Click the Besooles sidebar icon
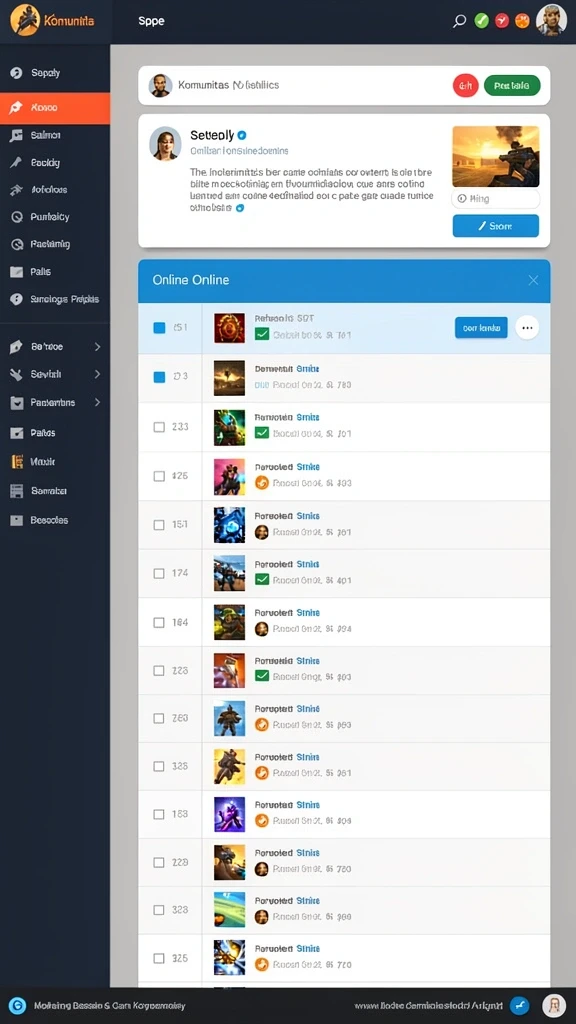Viewport: 576px width, 1024px height. click(17, 520)
